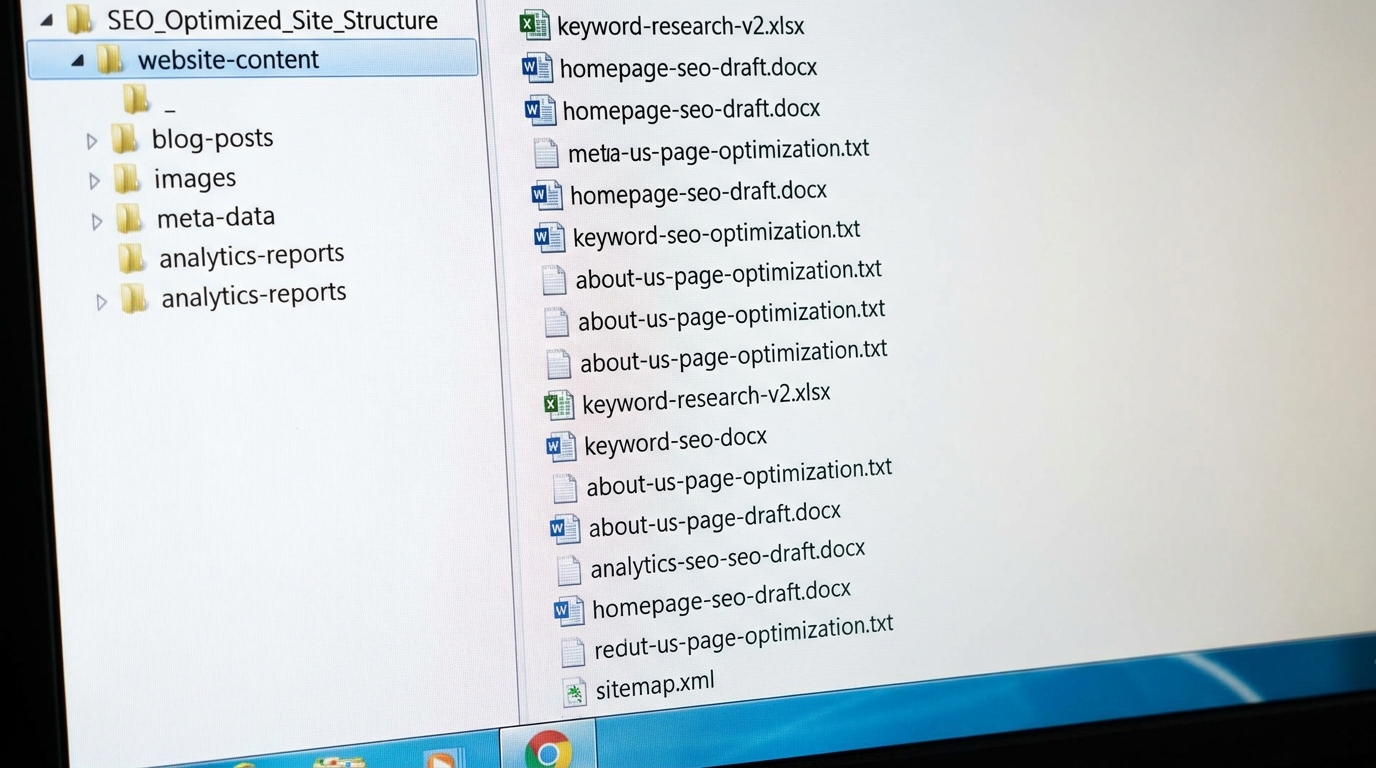Click the meta-us-page-optimization.txt file icon
The width and height of the screenshot is (1376, 768).
coord(545,153)
